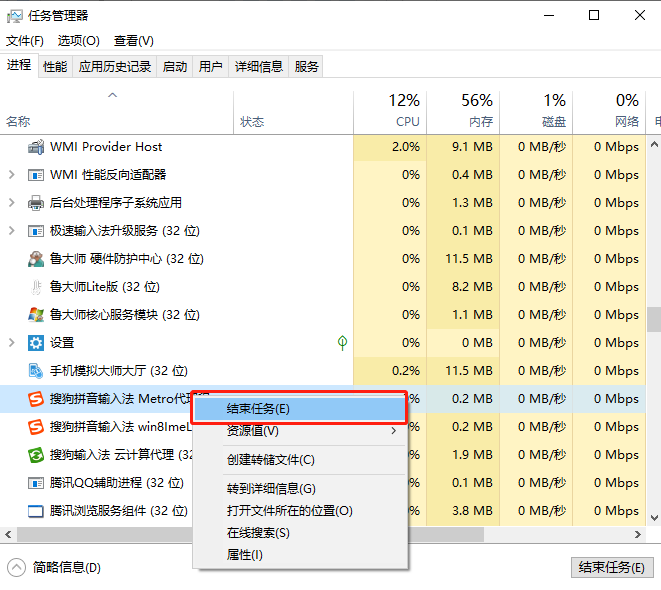This screenshot has width=661, height=590.
Task: Open the 资源值(V) submenu arrow
Action: coord(393,431)
